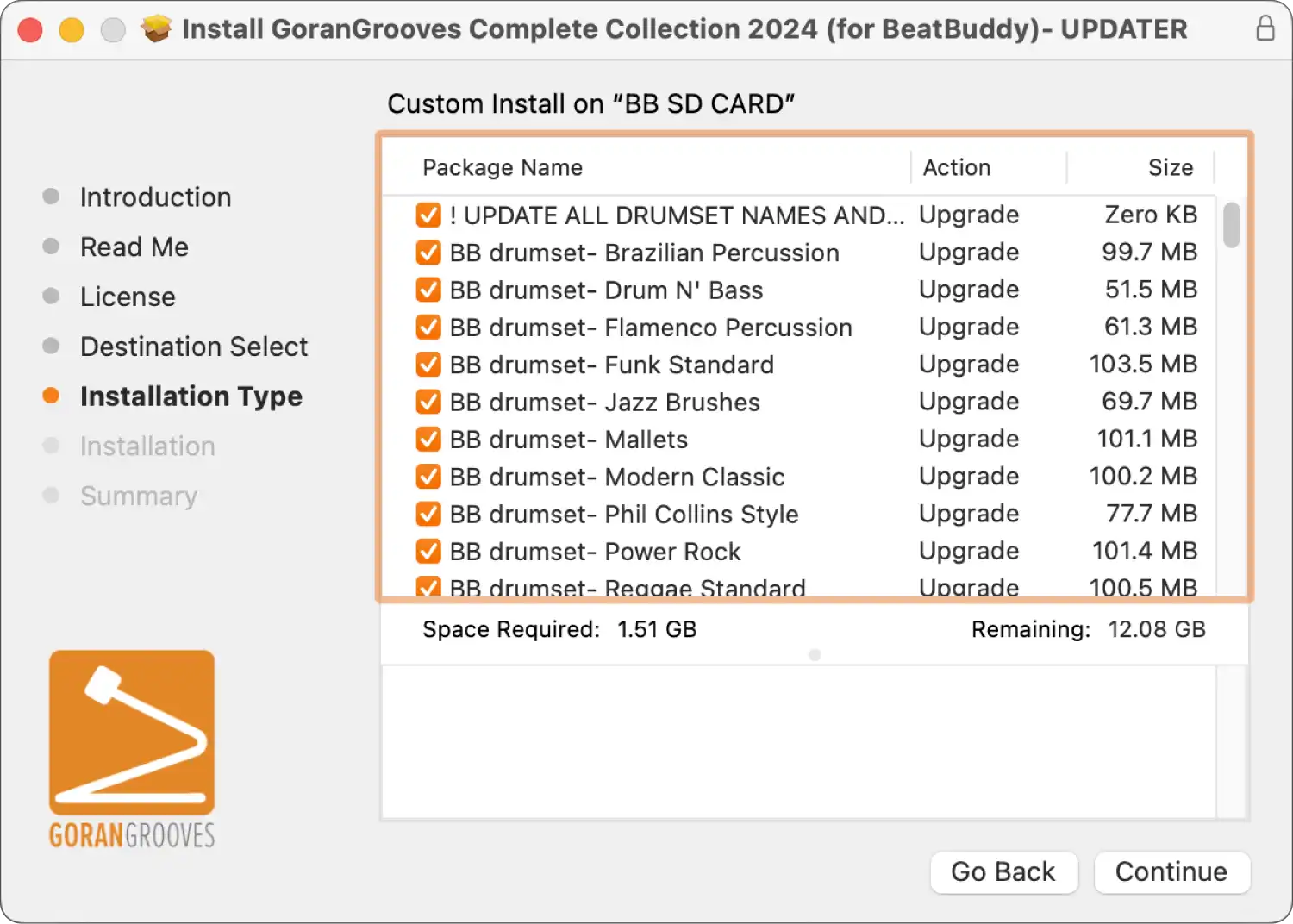The image size is (1293, 924).
Task: Click the Package Name column header
Action: [x=503, y=167]
